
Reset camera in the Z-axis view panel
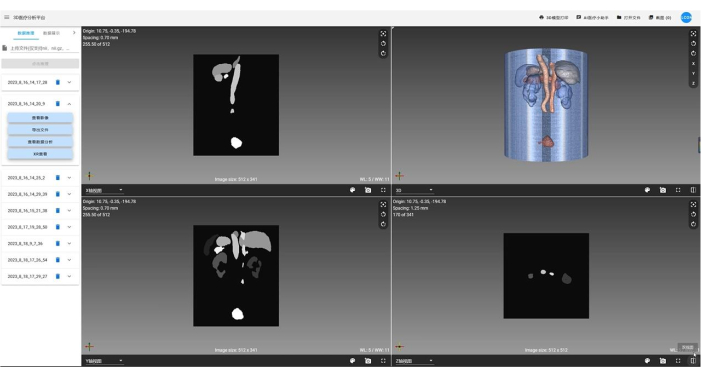[693, 204]
